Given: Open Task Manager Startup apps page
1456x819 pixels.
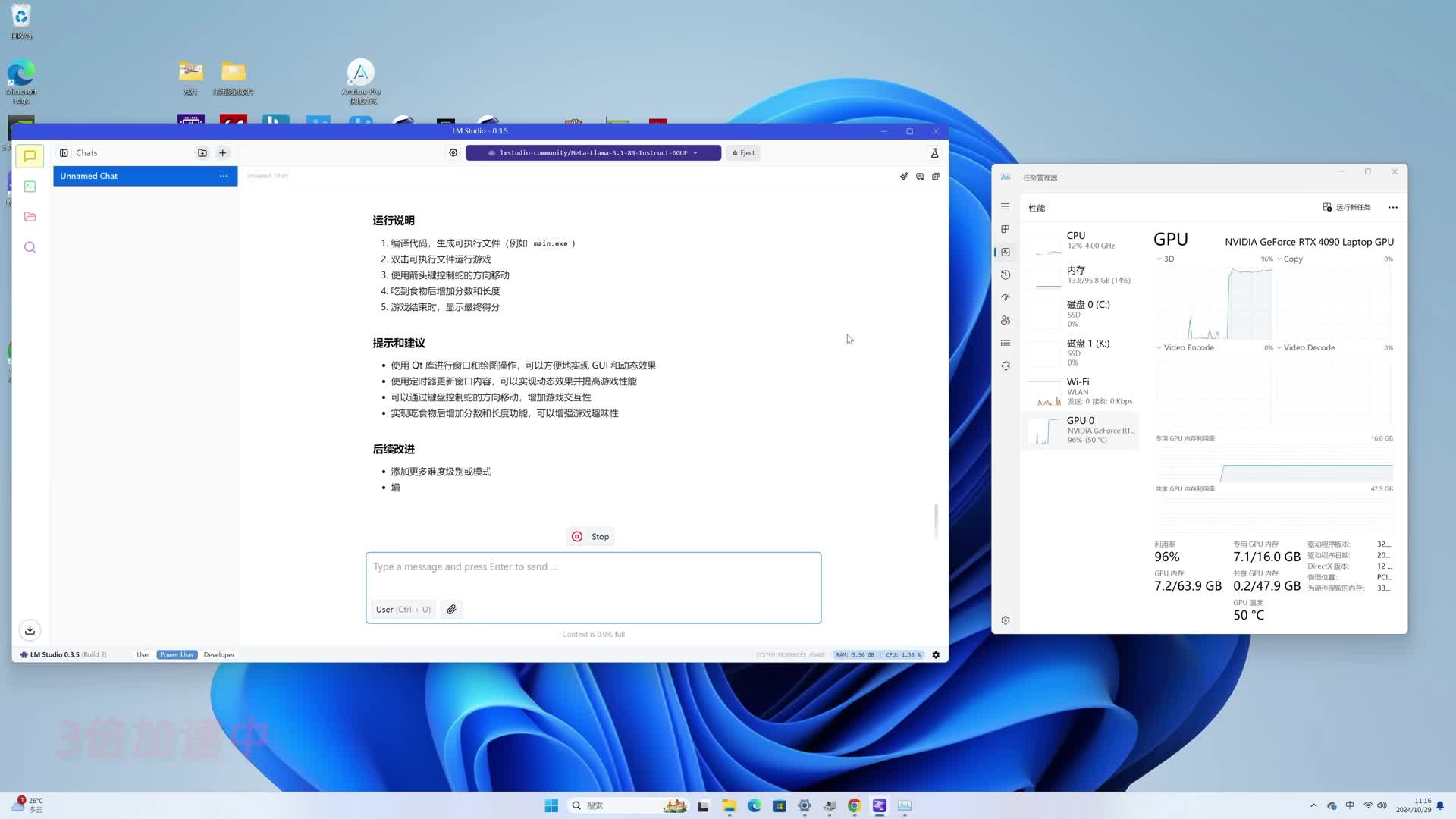Looking at the screenshot, I should click(1006, 297).
